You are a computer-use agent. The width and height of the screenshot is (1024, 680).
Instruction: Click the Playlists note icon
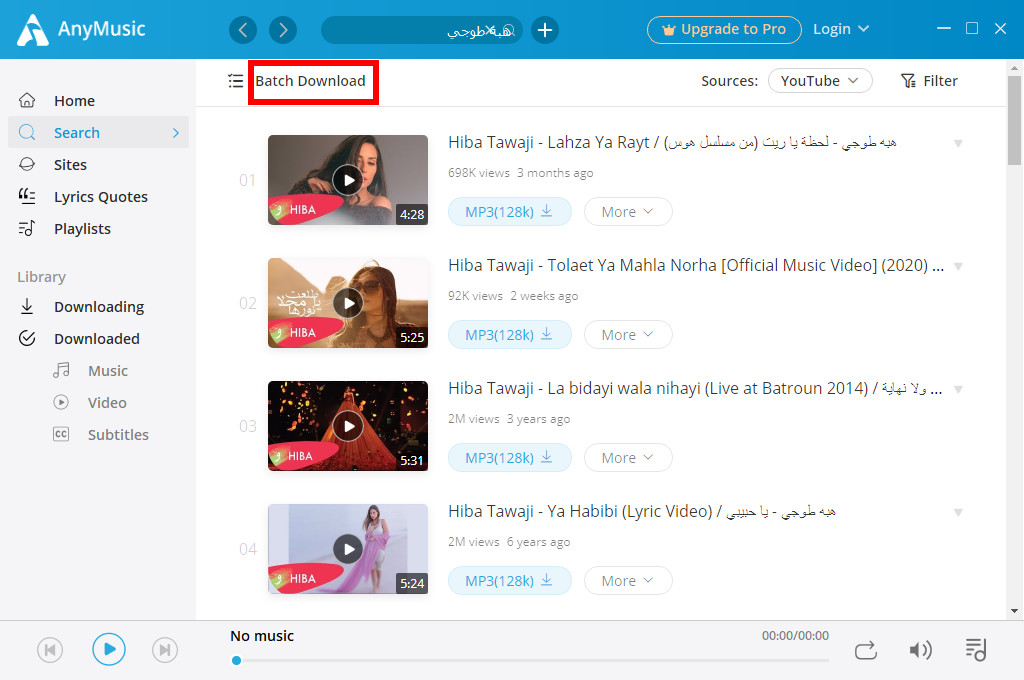27,228
